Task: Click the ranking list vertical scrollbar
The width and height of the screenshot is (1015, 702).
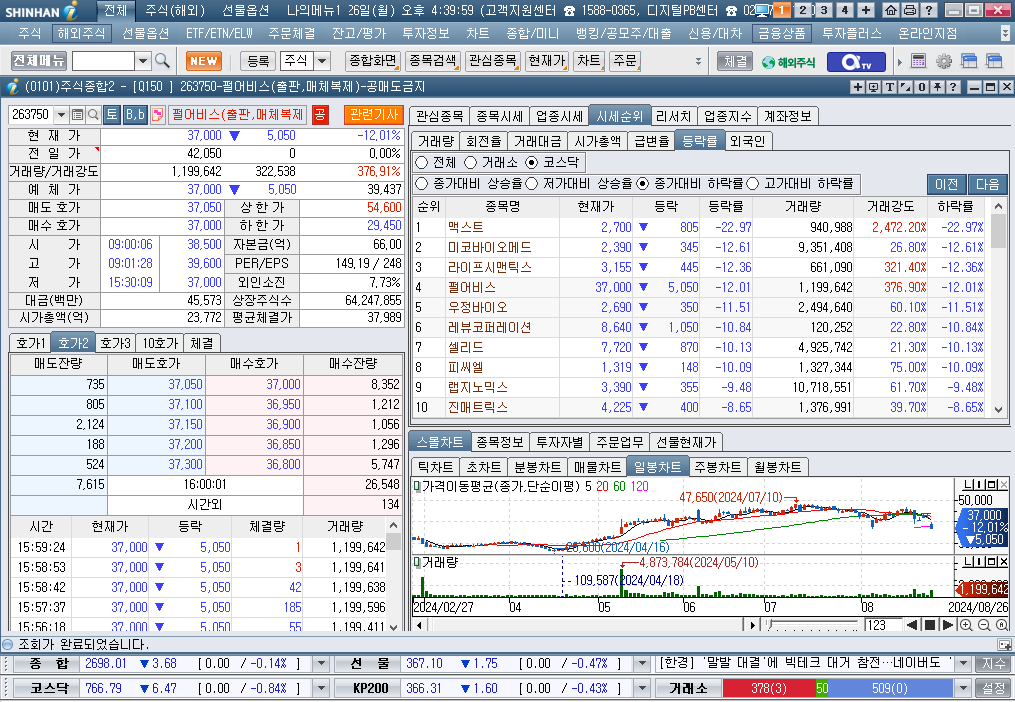Action: (x=998, y=308)
